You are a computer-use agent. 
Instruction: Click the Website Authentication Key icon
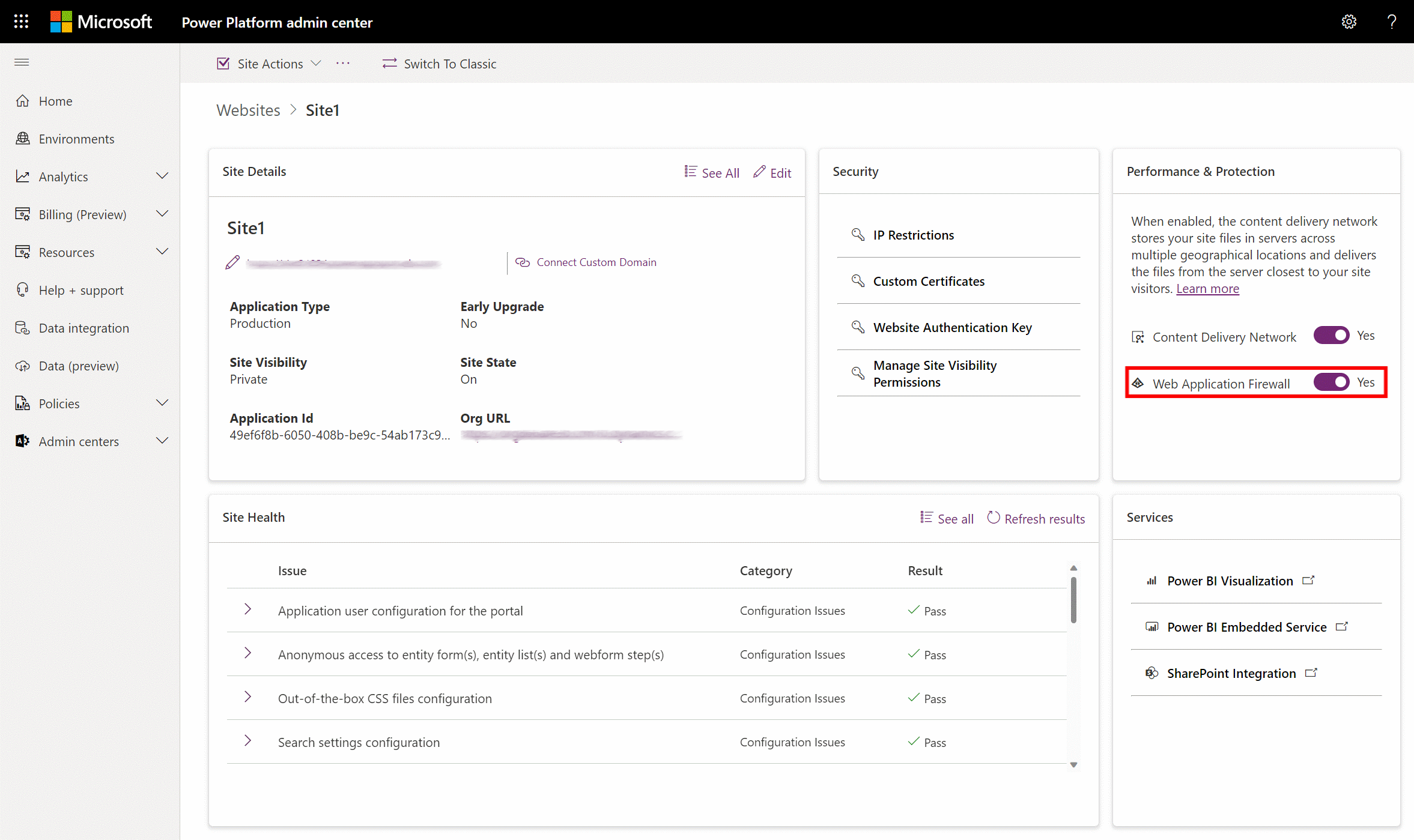[x=857, y=327]
